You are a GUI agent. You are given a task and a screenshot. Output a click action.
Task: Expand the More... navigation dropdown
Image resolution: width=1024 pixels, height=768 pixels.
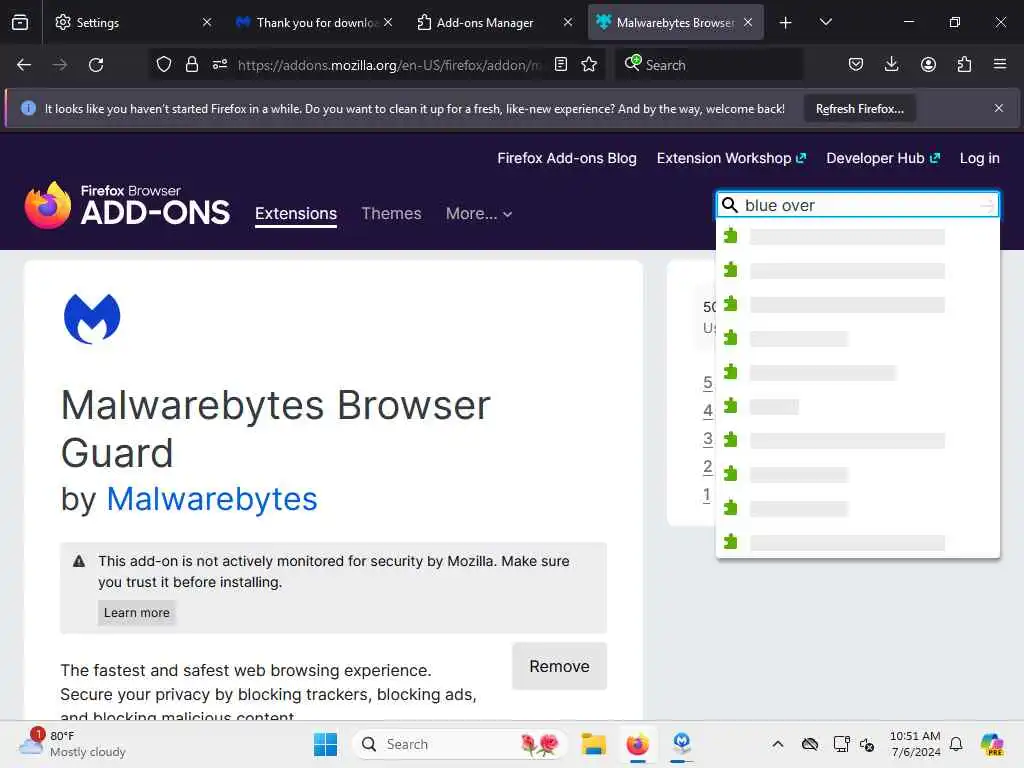[479, 214]
